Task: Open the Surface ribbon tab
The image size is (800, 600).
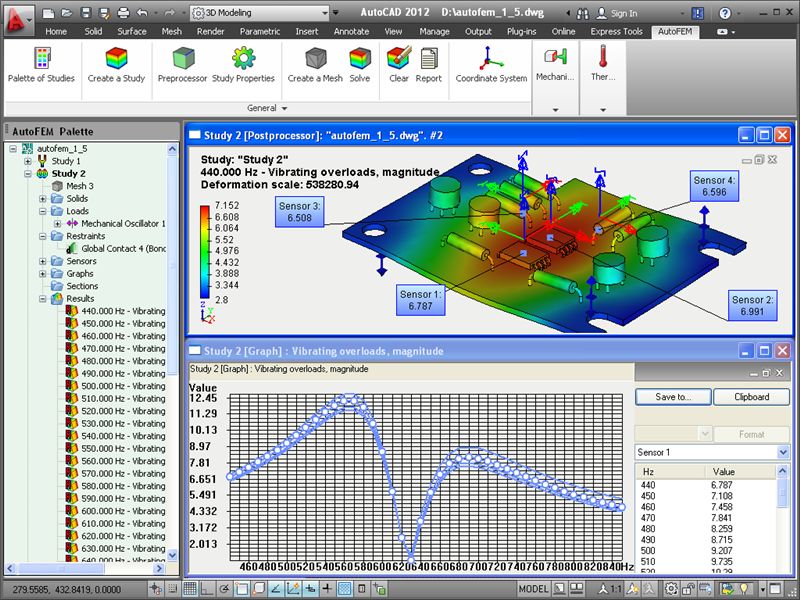Action: coord(132,31)
